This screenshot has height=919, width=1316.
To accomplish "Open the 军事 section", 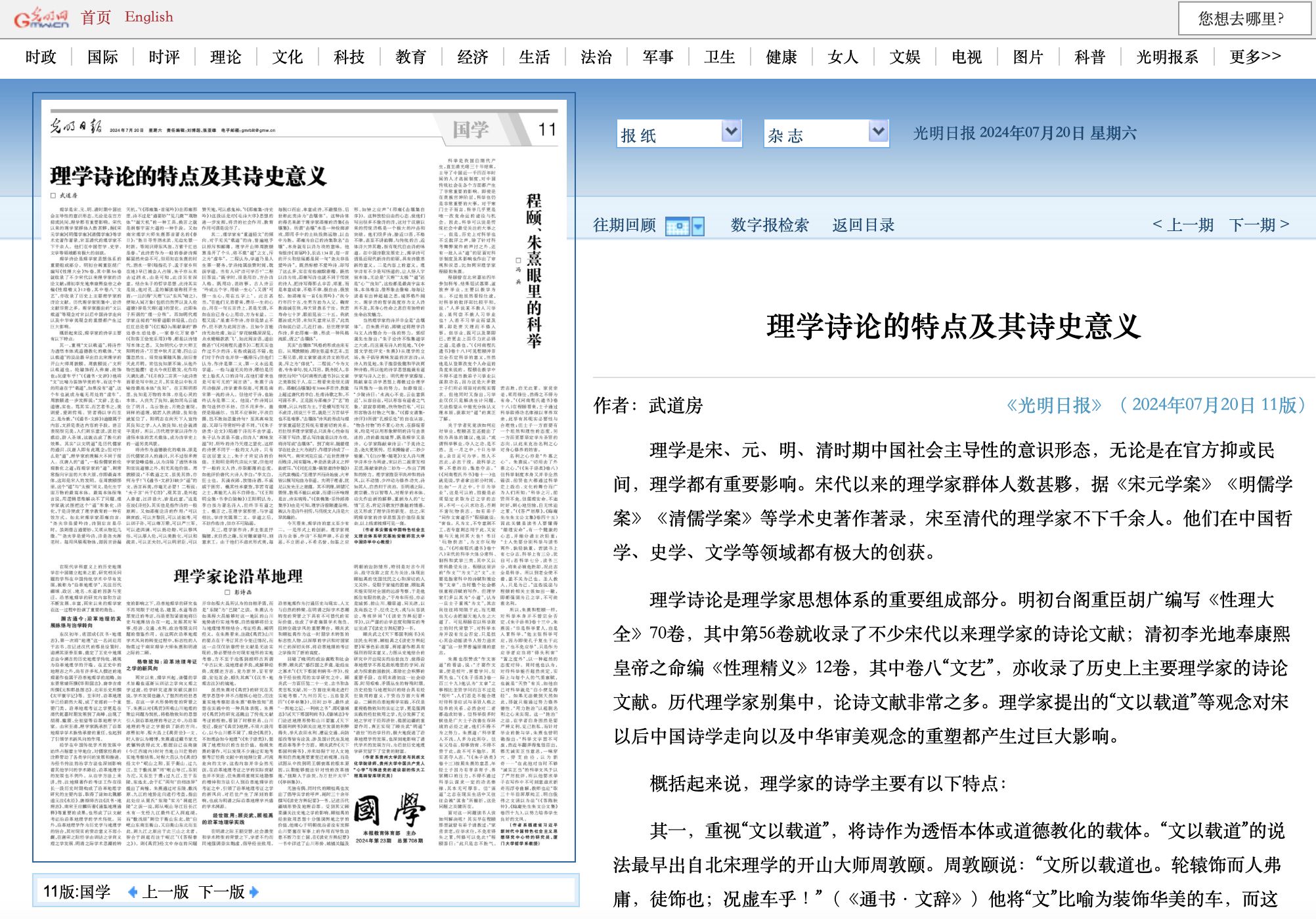I will click(658, 57).
